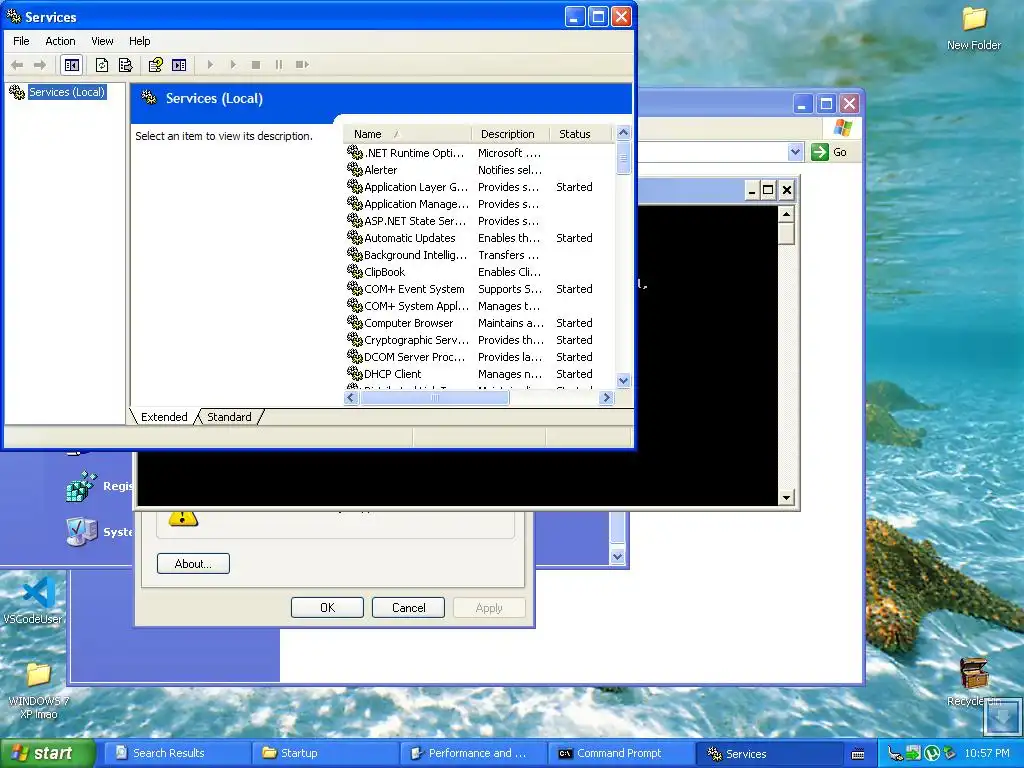Screen dimensions: 1024x768
Task: Click the services list scroll-up arrow
Action: (624, 133)
